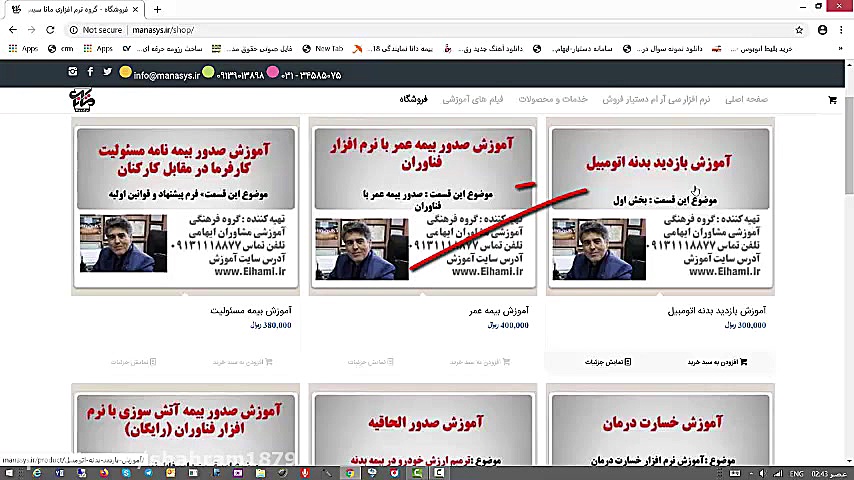
Task: Bookmark this page with the star icon
Action: [799, 30]
